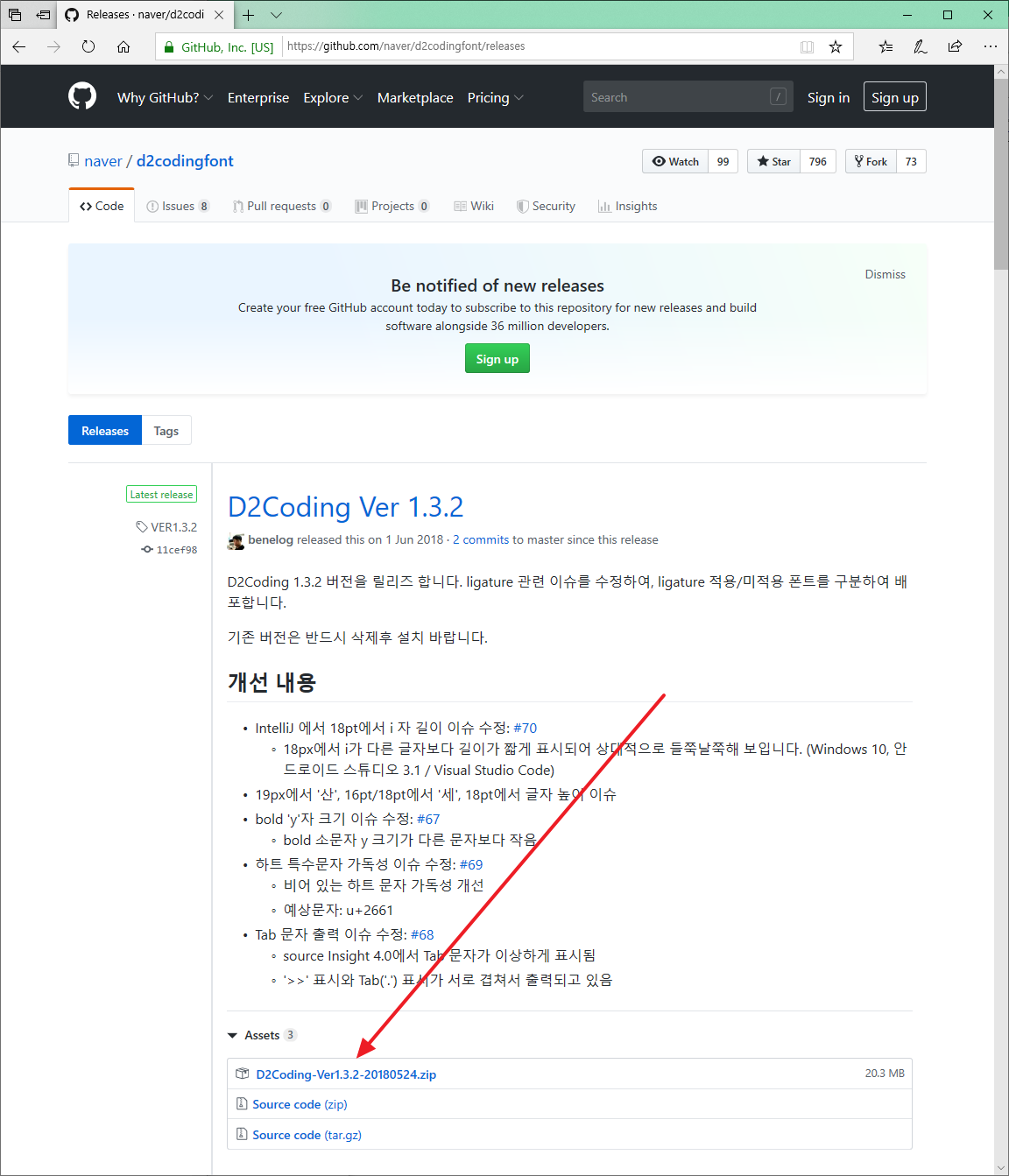Open the Security tab
1009x1176 pixels.
(546, 206)
